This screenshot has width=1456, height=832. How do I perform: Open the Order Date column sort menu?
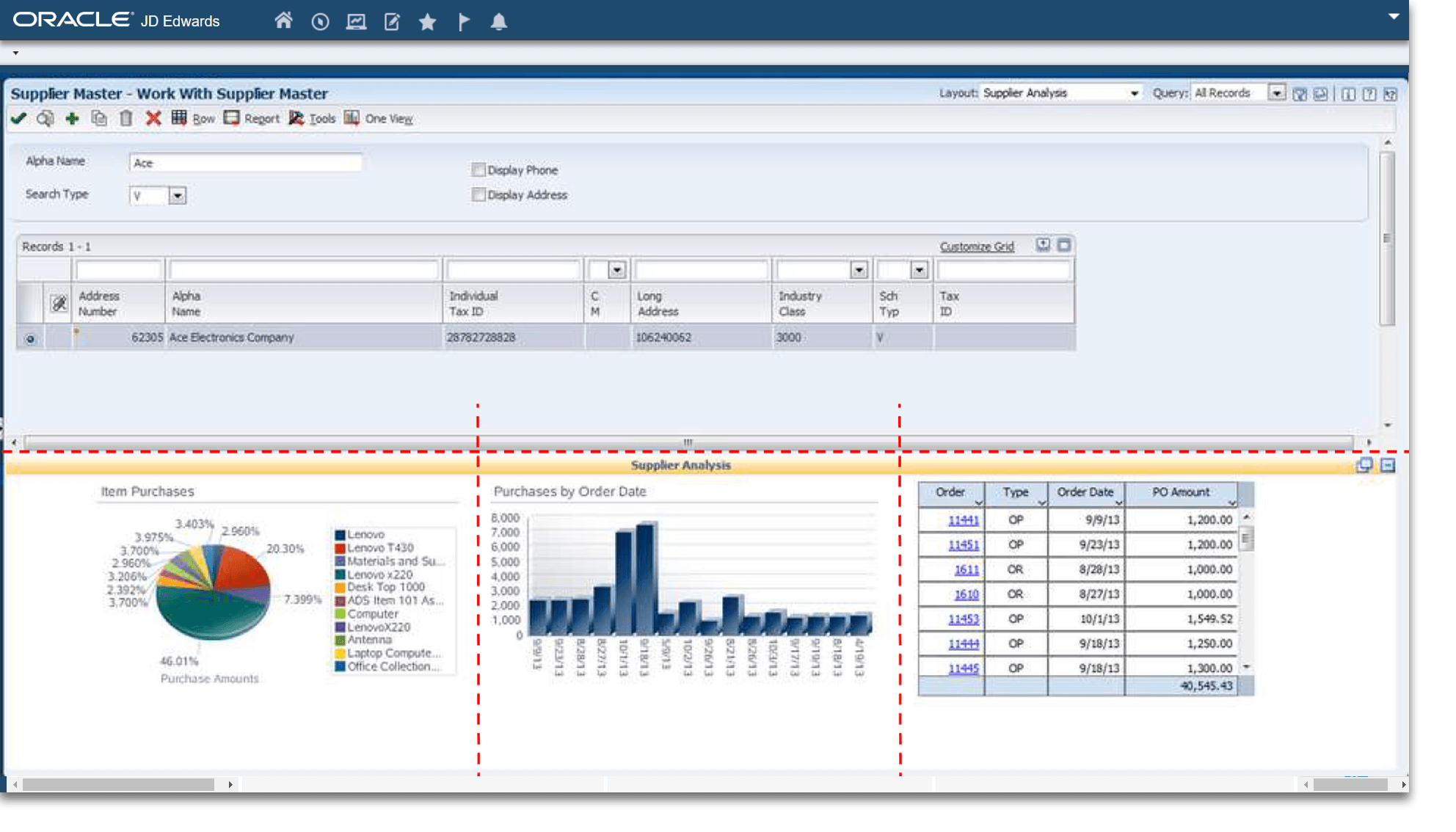click(1118, 503)
